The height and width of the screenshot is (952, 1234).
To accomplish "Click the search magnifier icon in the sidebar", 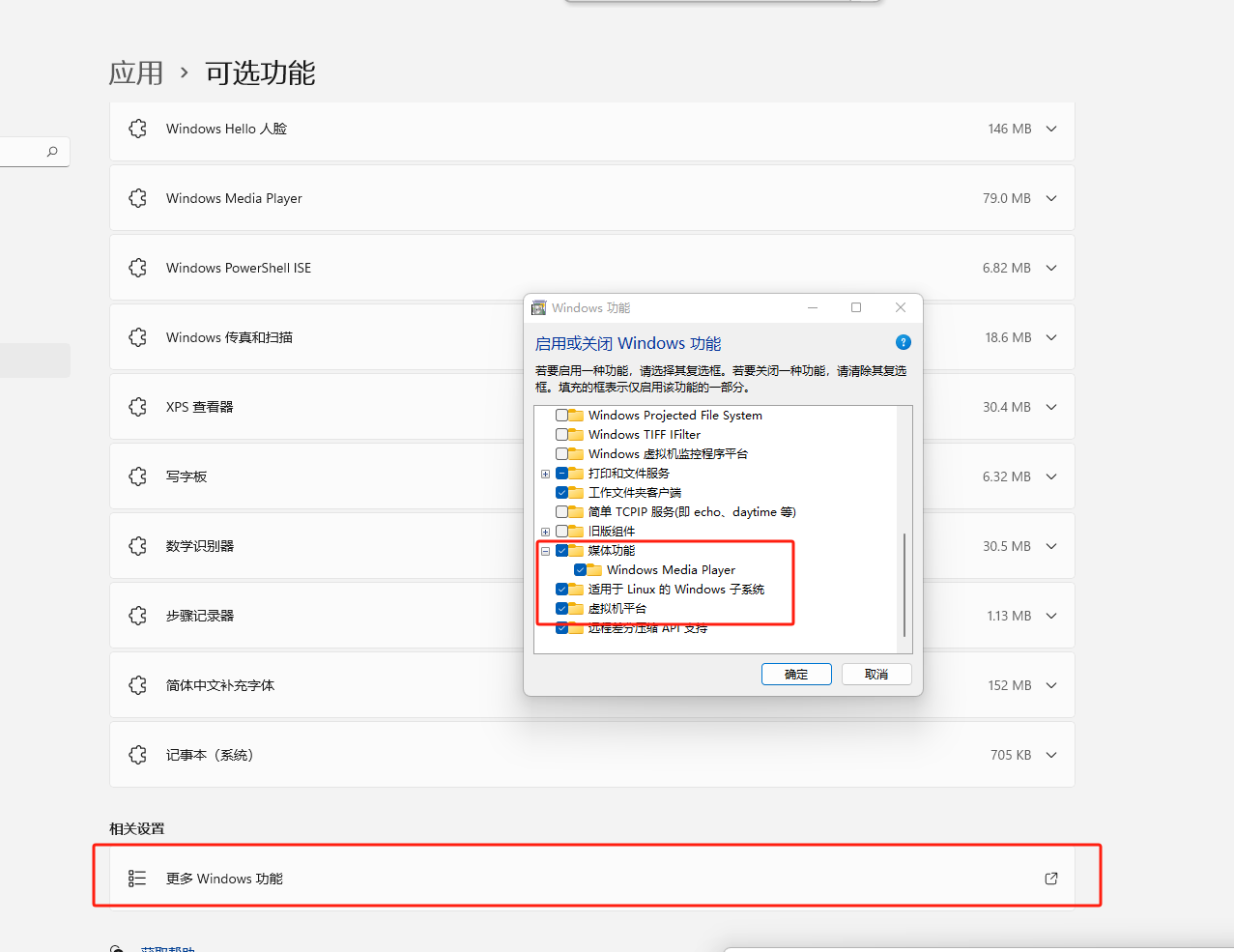I will tap(52, 152).
